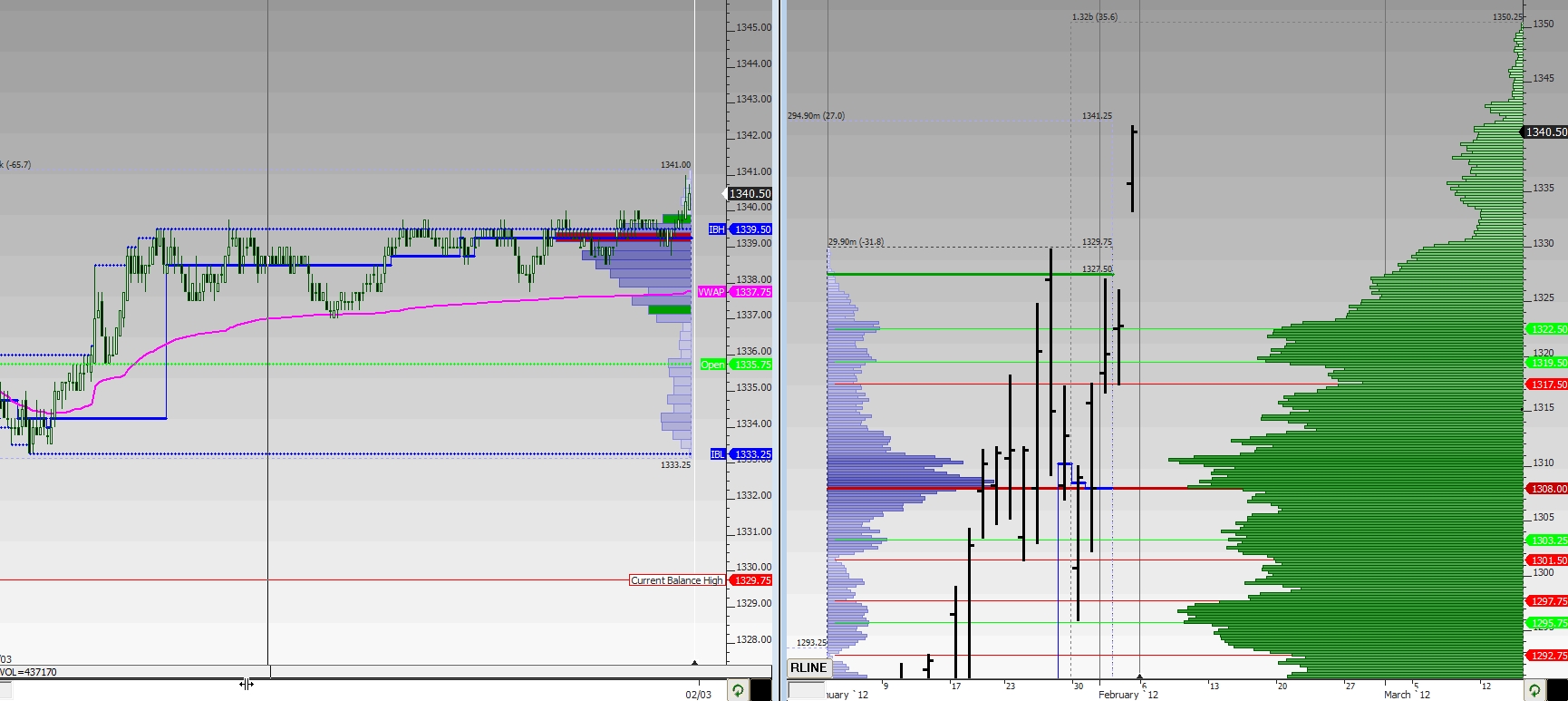Select the red 1301.50 level tag
This screenshot has height=701, width=1568.
pos(1546,560)
